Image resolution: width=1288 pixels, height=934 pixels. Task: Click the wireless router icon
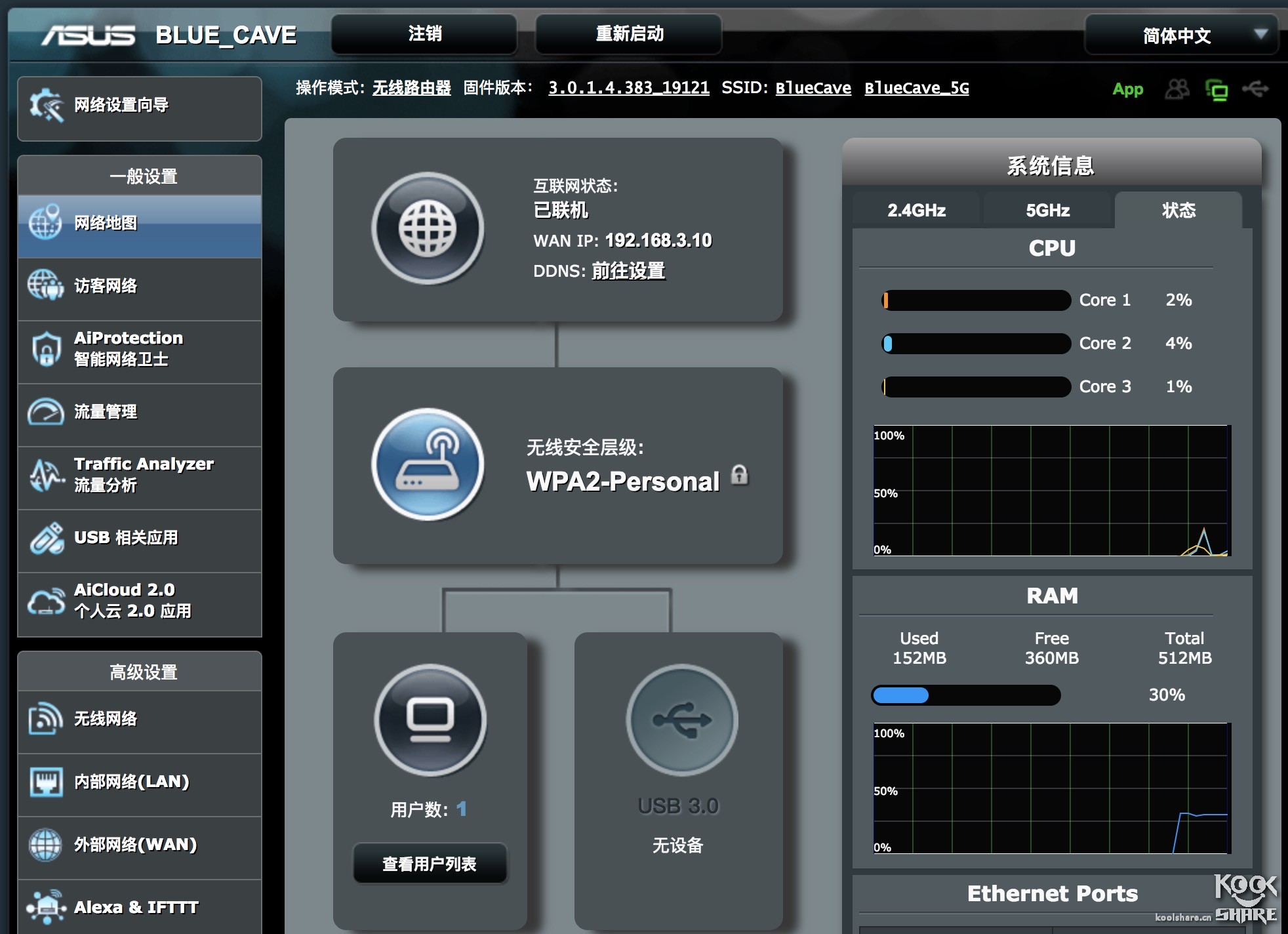(x=428, y=464)
